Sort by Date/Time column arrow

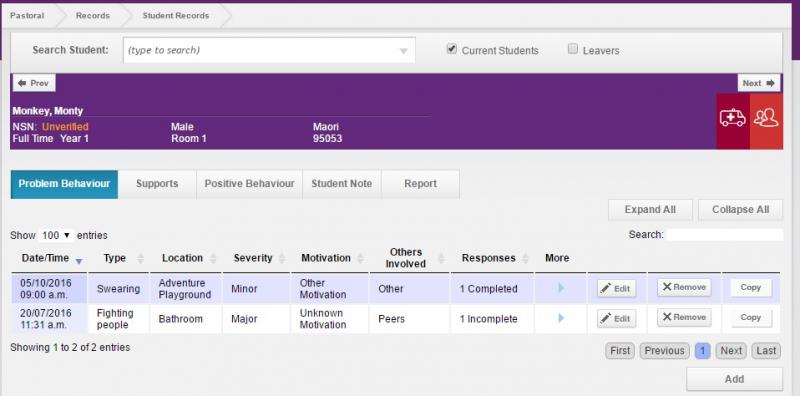79,261
